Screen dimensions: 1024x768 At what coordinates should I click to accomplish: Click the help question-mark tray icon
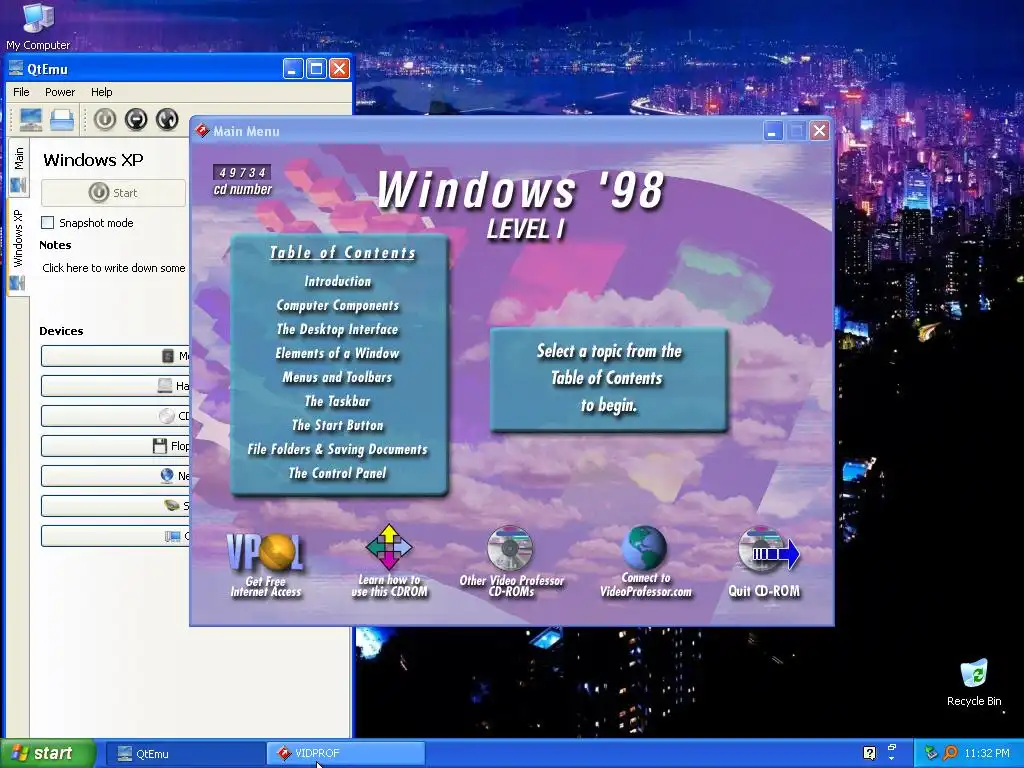[869, 753]
